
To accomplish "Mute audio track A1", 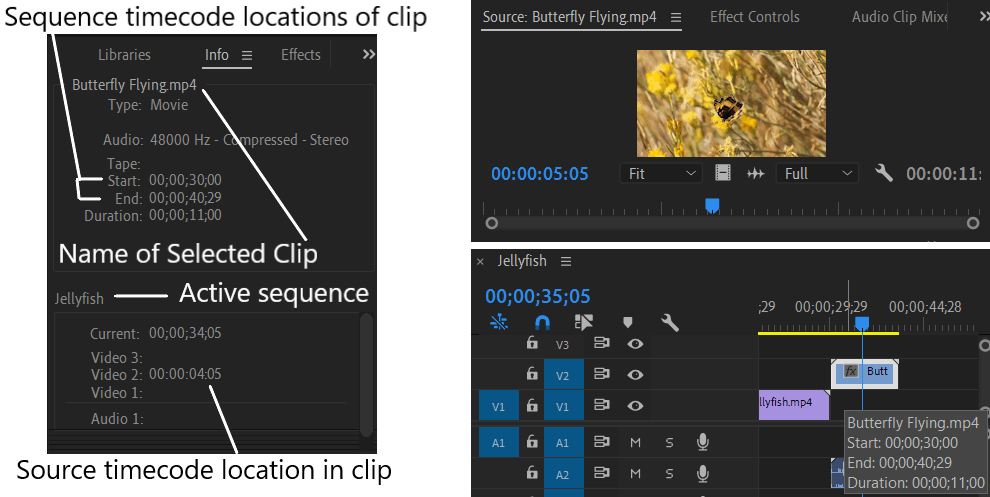I will click(x=635, y=443).
